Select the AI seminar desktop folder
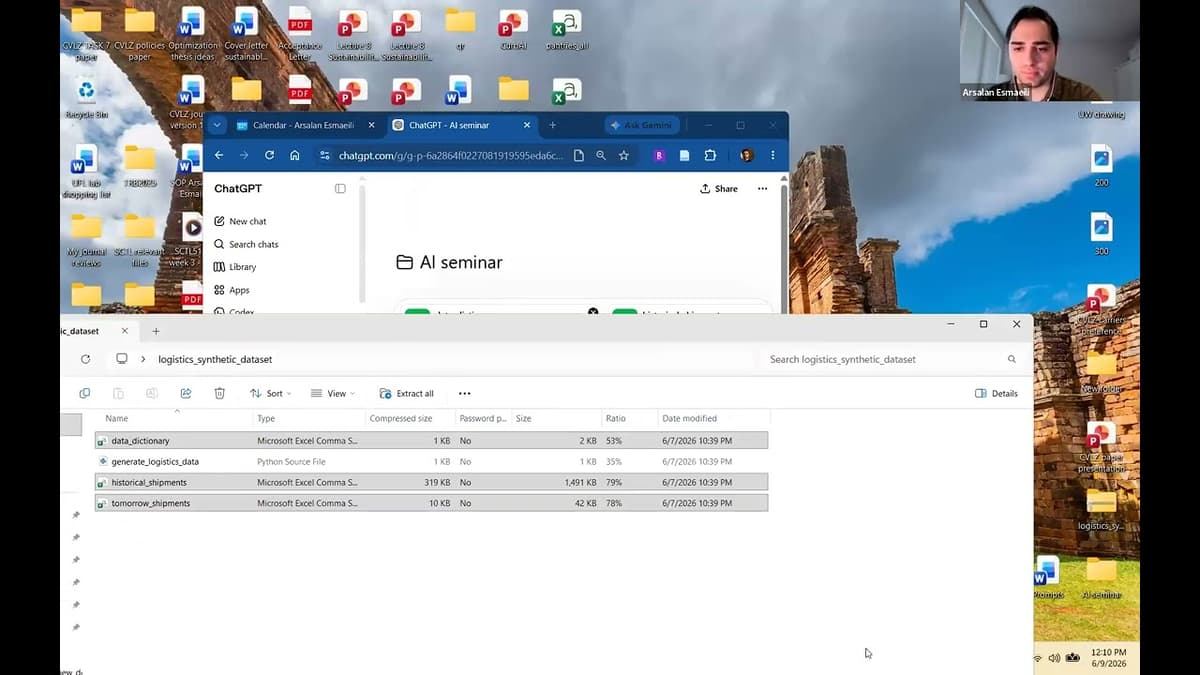Screen dimensions: 1200x675 point(1101,578)
